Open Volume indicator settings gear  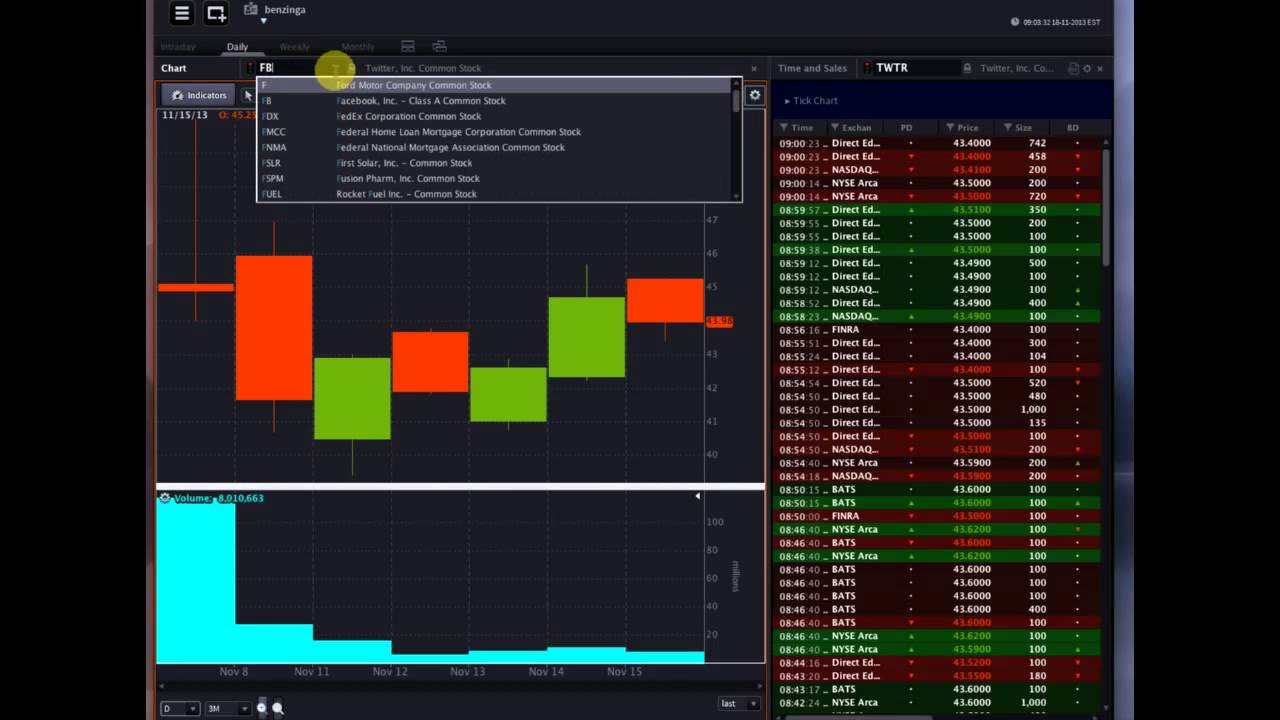(165, 498)
